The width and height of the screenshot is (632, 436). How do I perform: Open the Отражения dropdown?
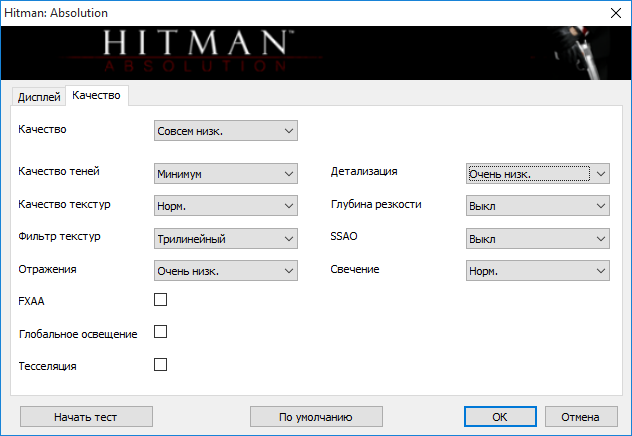click(x=226, y=271)
